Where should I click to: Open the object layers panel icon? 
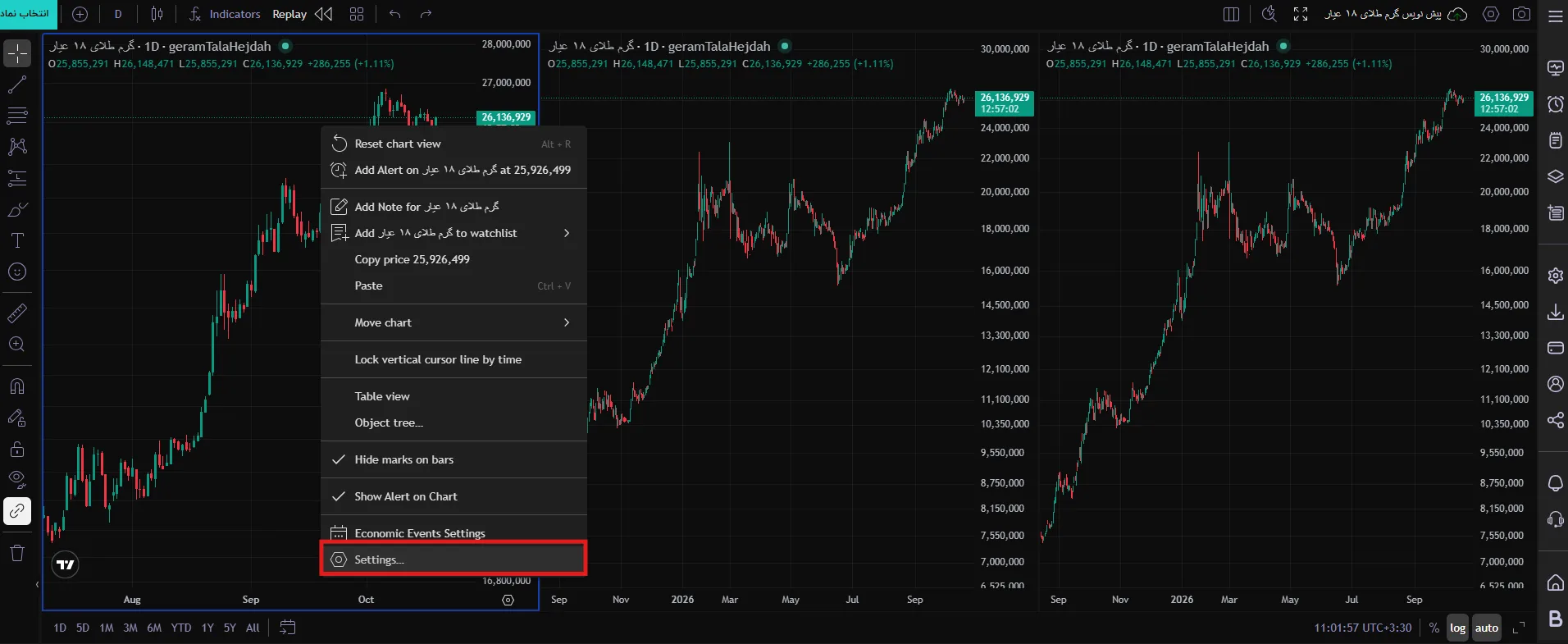(1555, 176)
